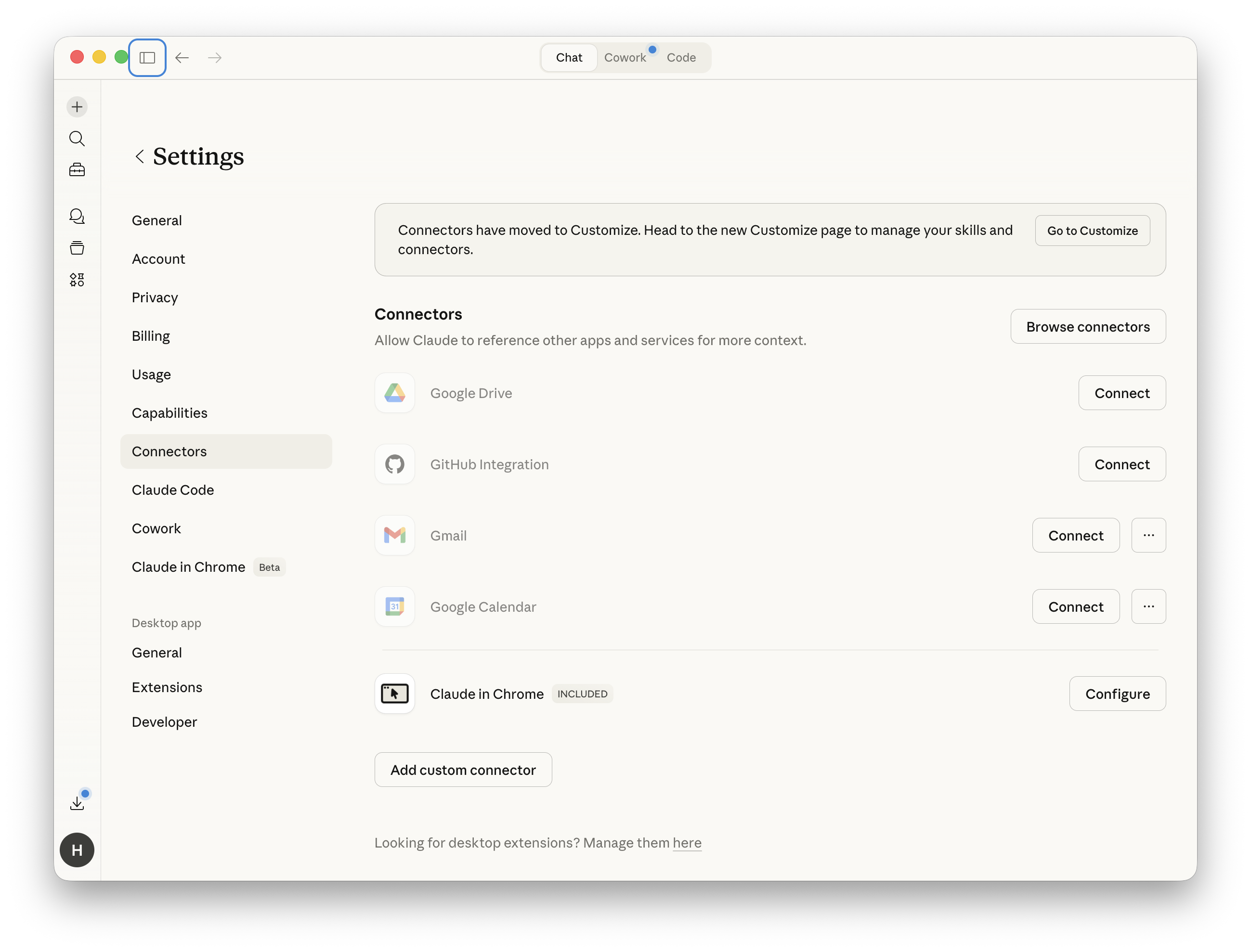Viewport: 1251px width, 952px height.
Task: Click the Google Drive connector name
Action: (471, 393)
